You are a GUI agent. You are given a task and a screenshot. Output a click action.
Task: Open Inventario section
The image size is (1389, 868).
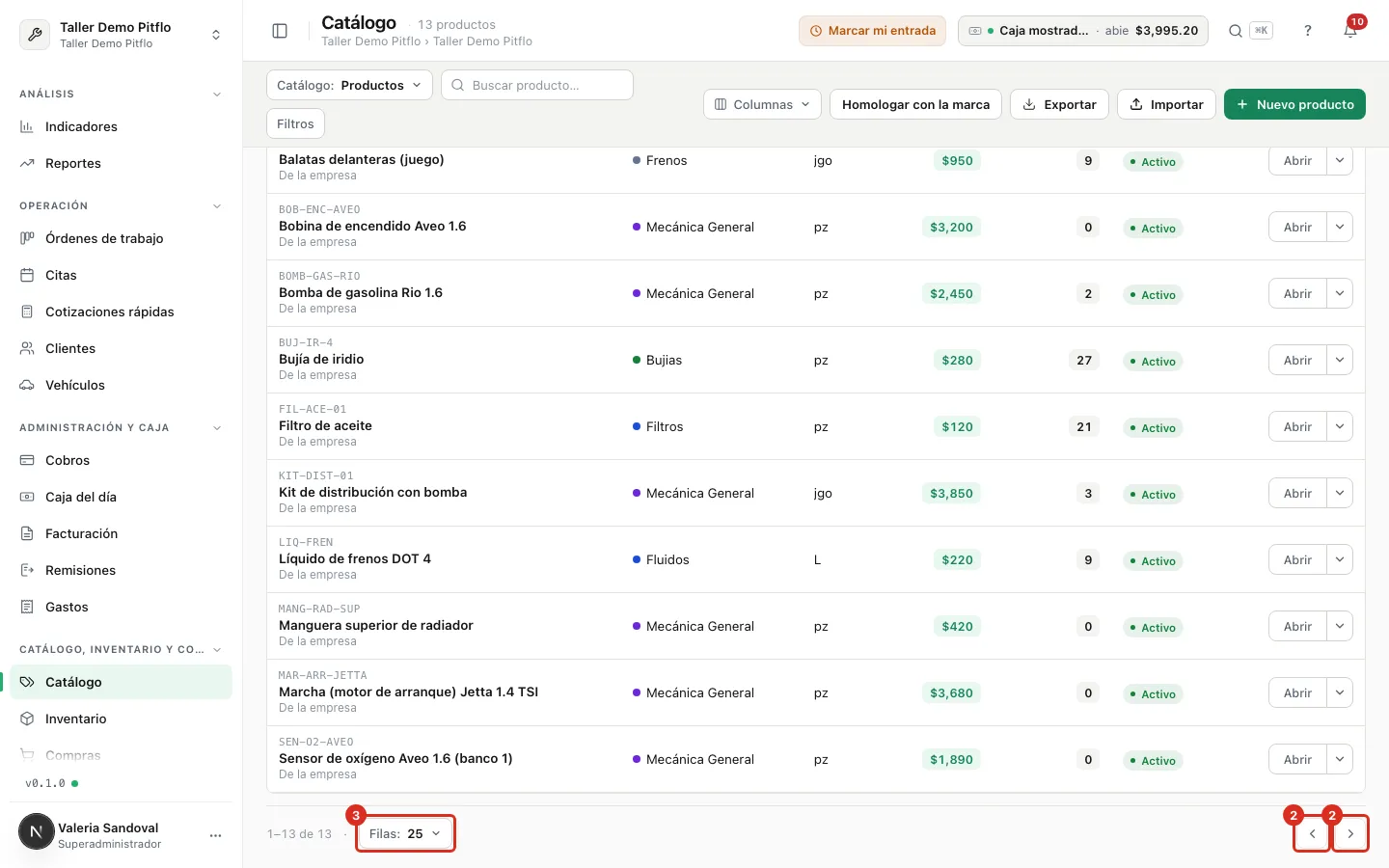[x=121, y=719]
